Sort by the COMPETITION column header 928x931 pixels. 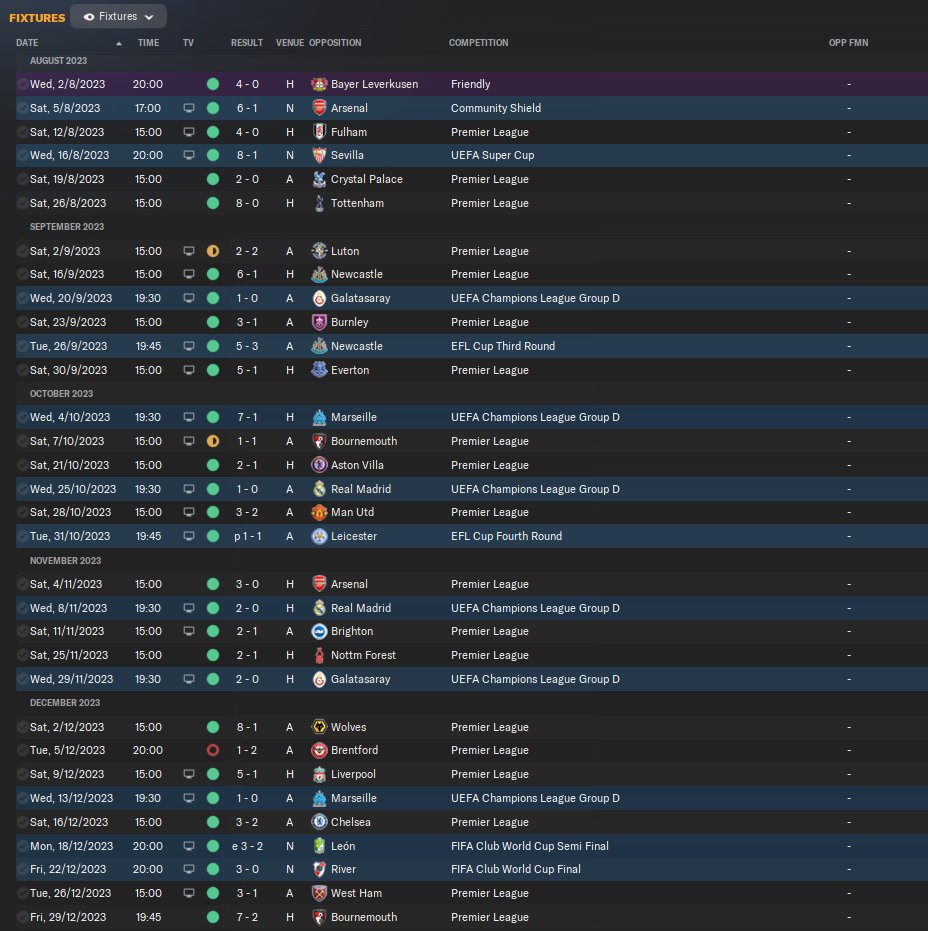pyautogui.click(x=479, y=43)
